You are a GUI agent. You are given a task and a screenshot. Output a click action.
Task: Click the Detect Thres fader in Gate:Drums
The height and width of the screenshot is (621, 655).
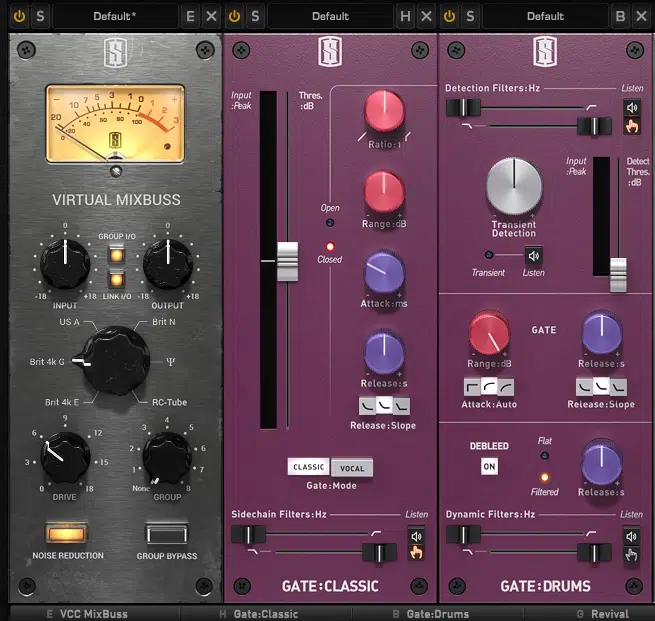(618, 274)
